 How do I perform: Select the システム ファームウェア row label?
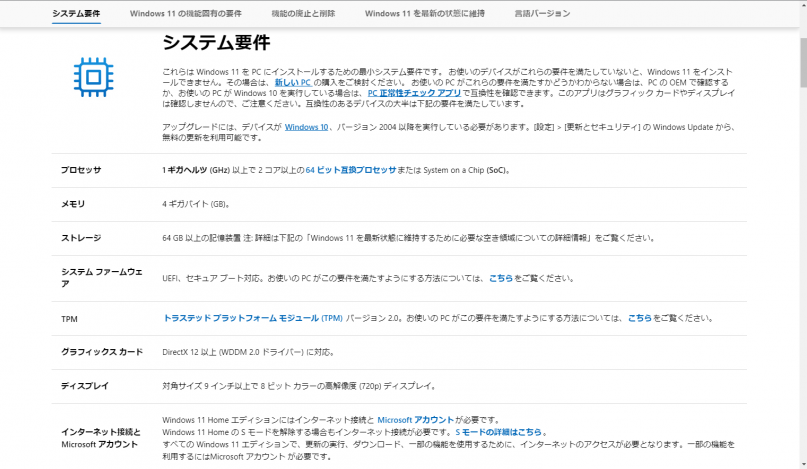[102, 278]
